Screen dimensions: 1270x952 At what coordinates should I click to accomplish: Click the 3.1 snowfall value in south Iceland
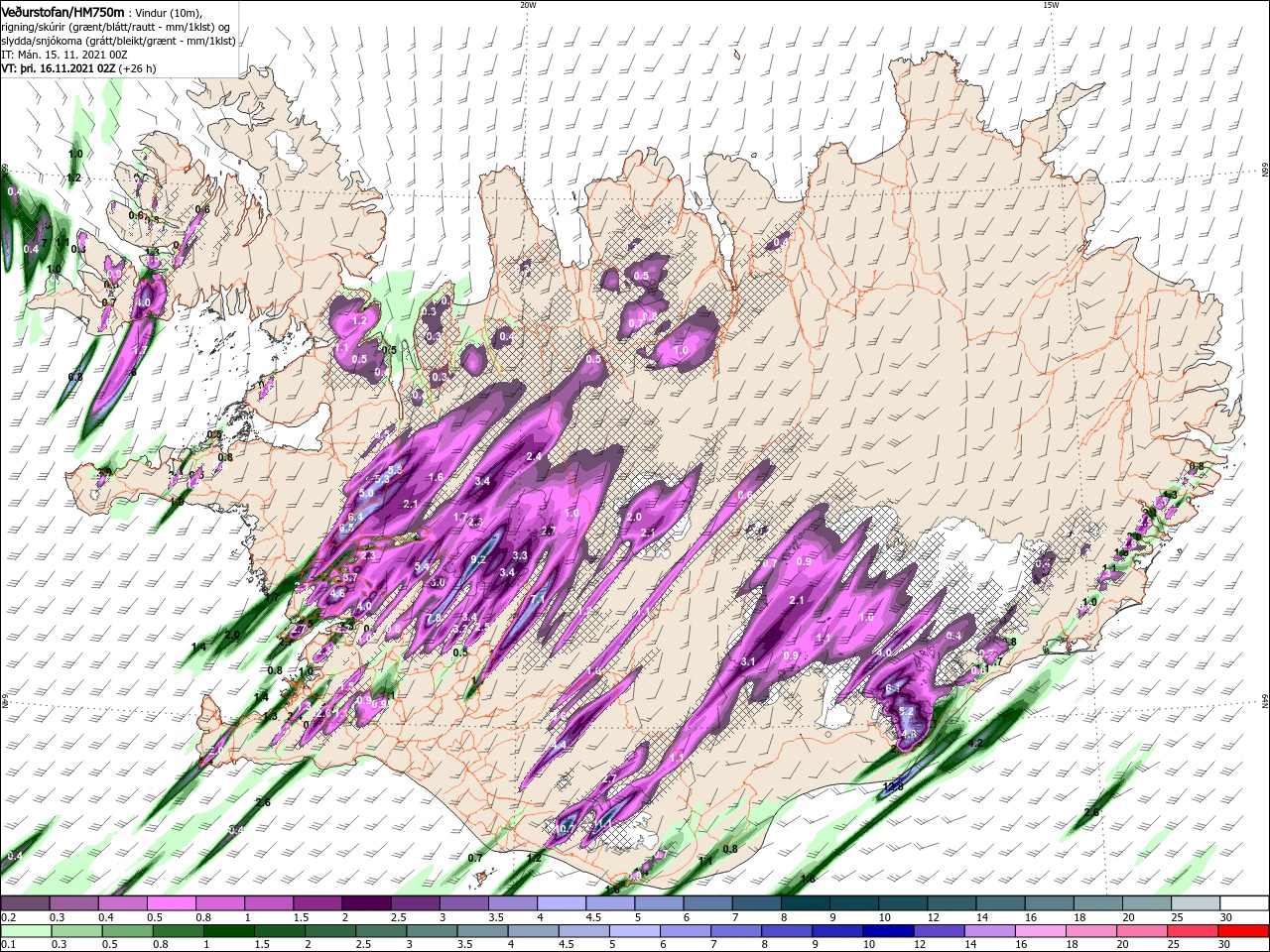coord(749,660)
